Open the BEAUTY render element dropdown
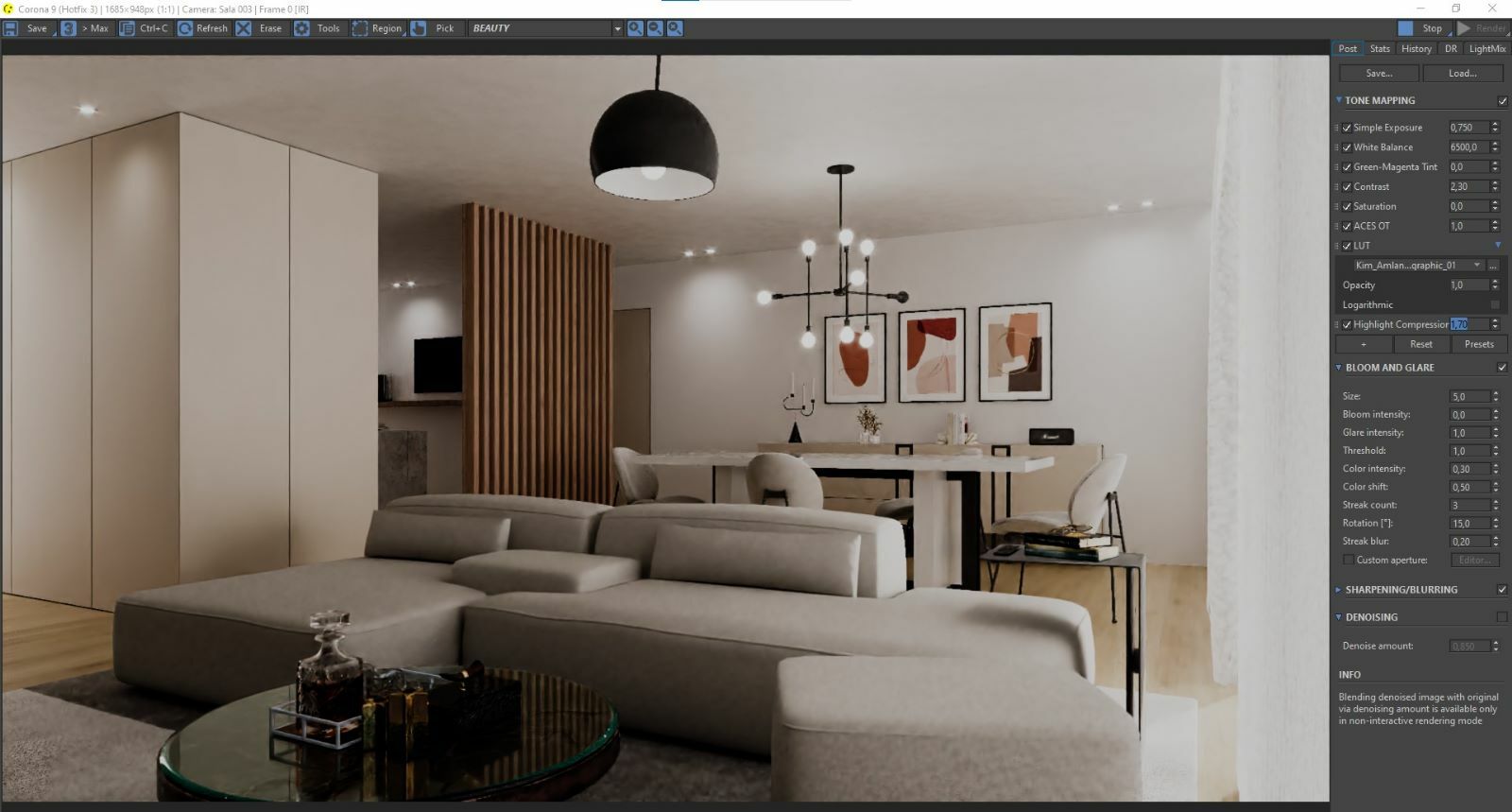The height and width of the screenshot is (812, 1512). [617, 28]
